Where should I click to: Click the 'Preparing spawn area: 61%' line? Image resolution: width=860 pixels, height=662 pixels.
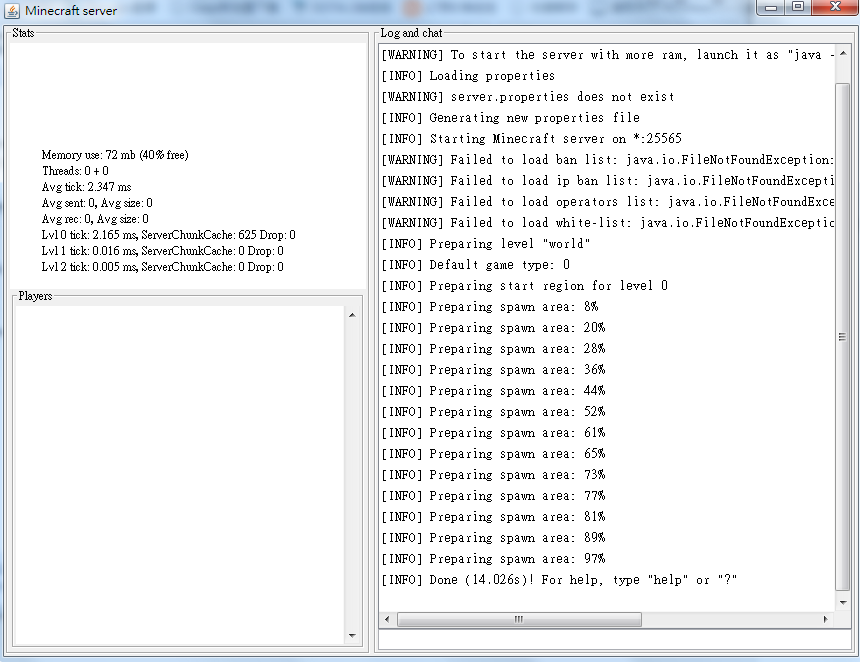[494, 433]
